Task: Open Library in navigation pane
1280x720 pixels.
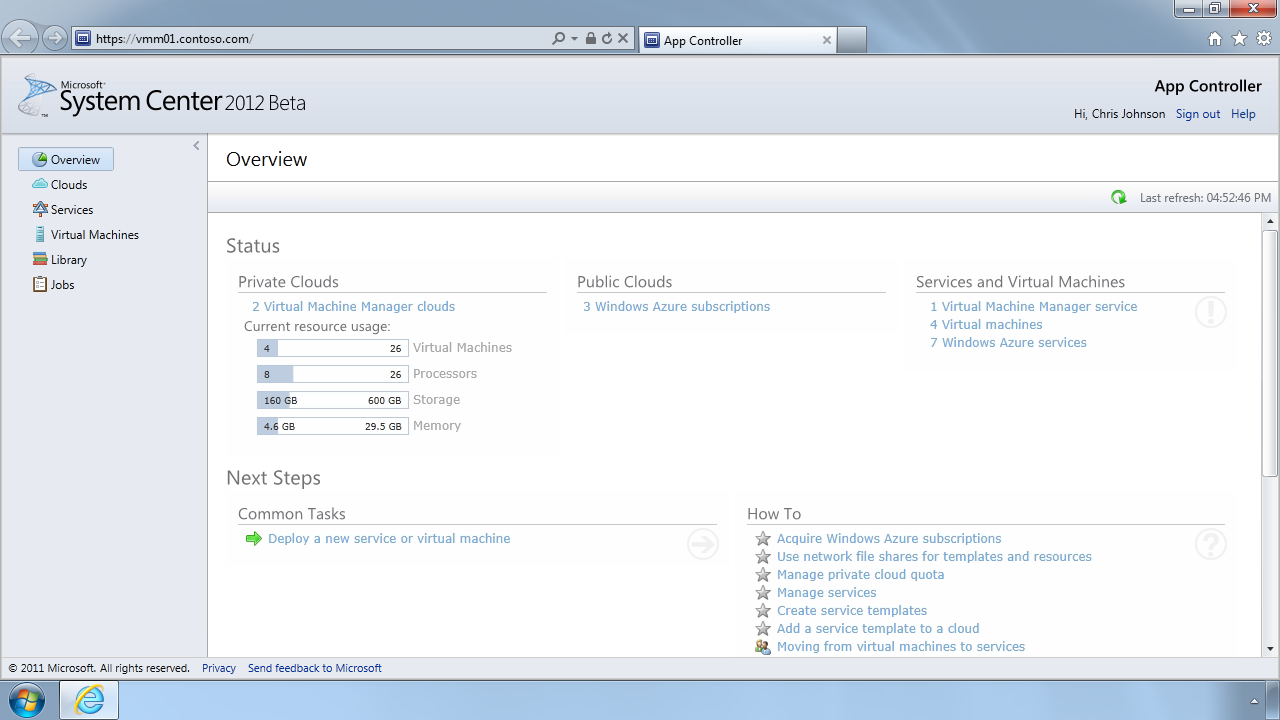Action: [60, 259]
